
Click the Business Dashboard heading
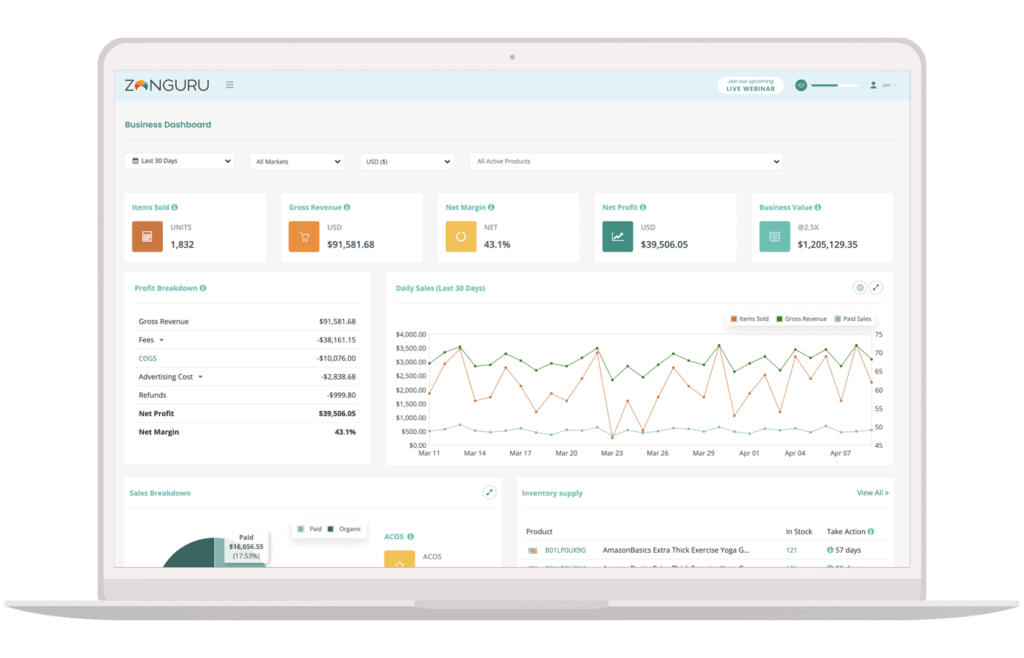(168, 125)
